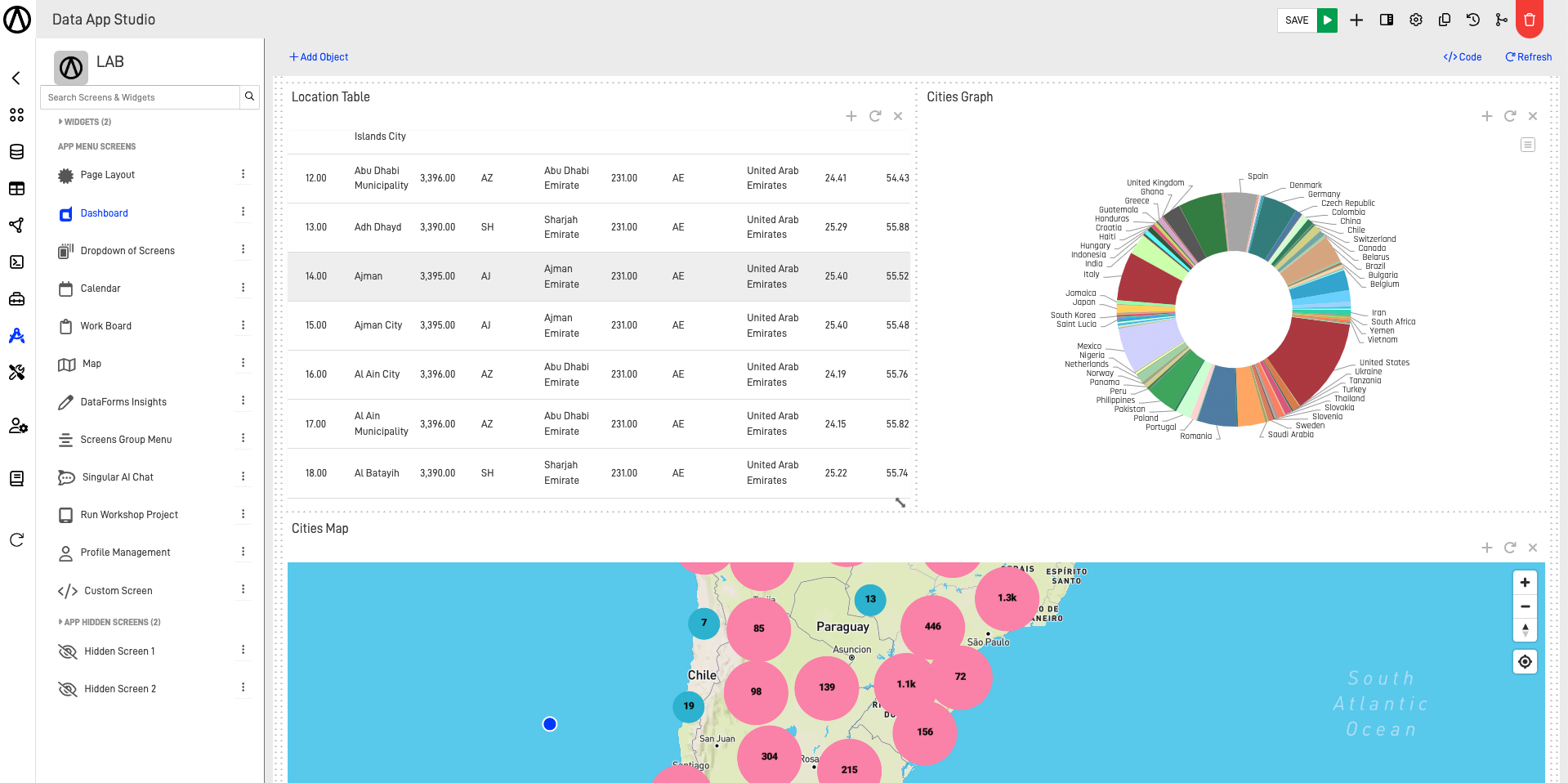The width and height of the screenshot is (1568, 783).
Task: Open options menu for Dashboard screen
Action: (243, 212)
